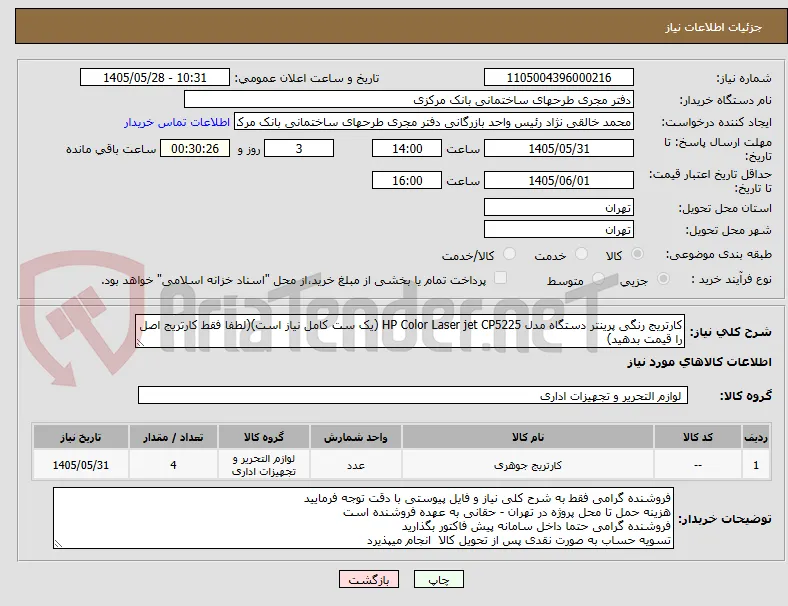Click the کارتریج جوهری item name cell
Viewport: 788px width, 606px height.
coord(528,465)
